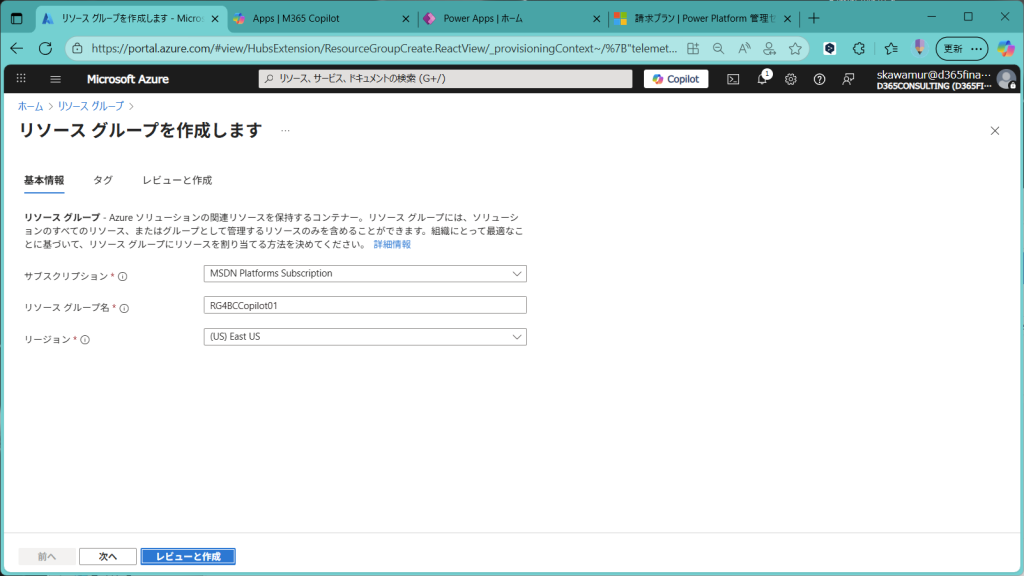Viewport: 1024px width, 576px height.
Task: Expand the リージョン dropdown
Action: pos(364,337)
